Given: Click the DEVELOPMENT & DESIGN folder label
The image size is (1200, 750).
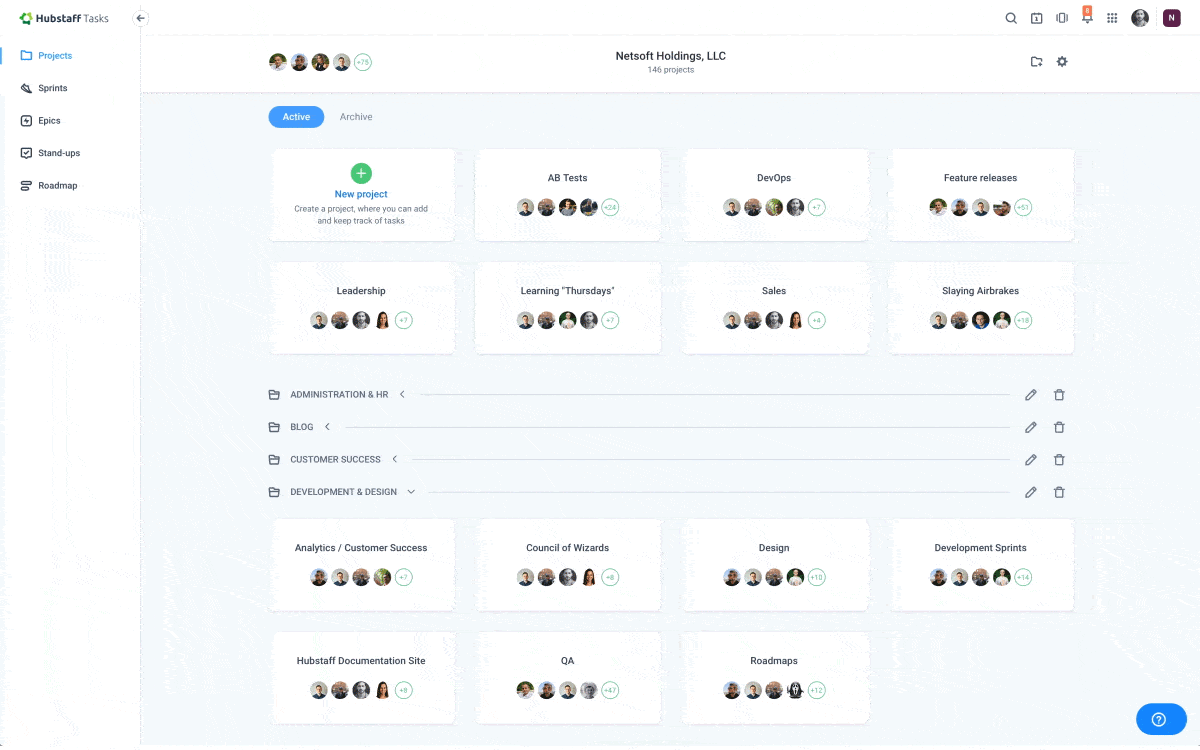Looking at the screenshot, I should (343, 492).
